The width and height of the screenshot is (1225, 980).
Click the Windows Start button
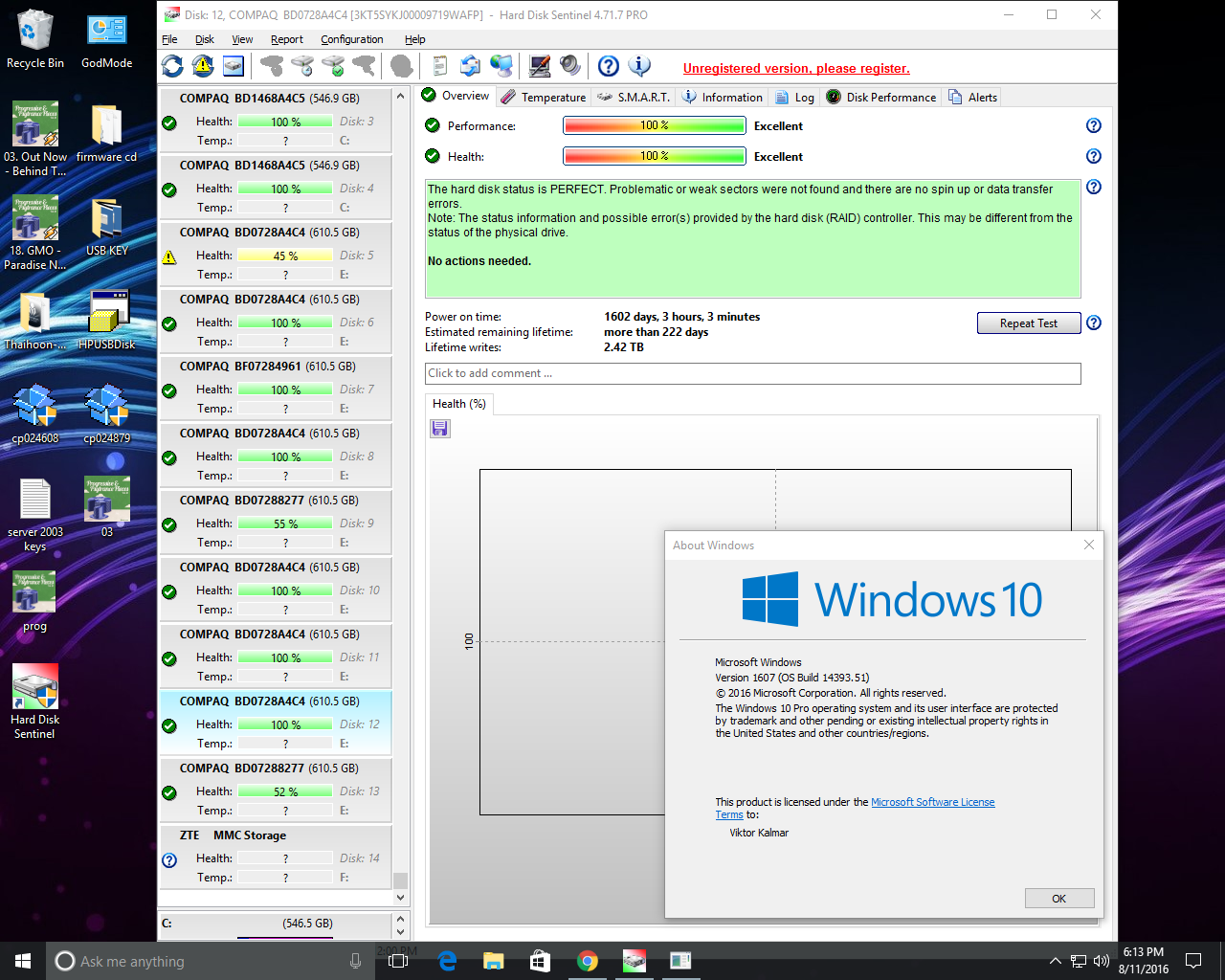(x=23, y=961)
